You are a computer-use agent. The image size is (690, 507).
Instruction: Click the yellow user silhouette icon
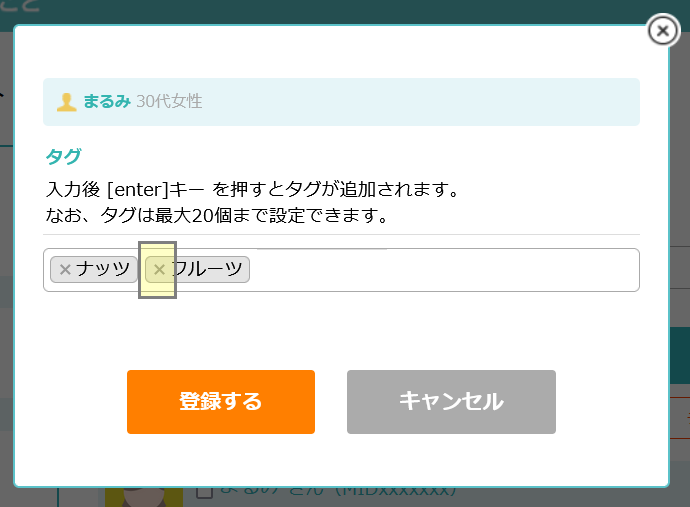coord(67,102)
